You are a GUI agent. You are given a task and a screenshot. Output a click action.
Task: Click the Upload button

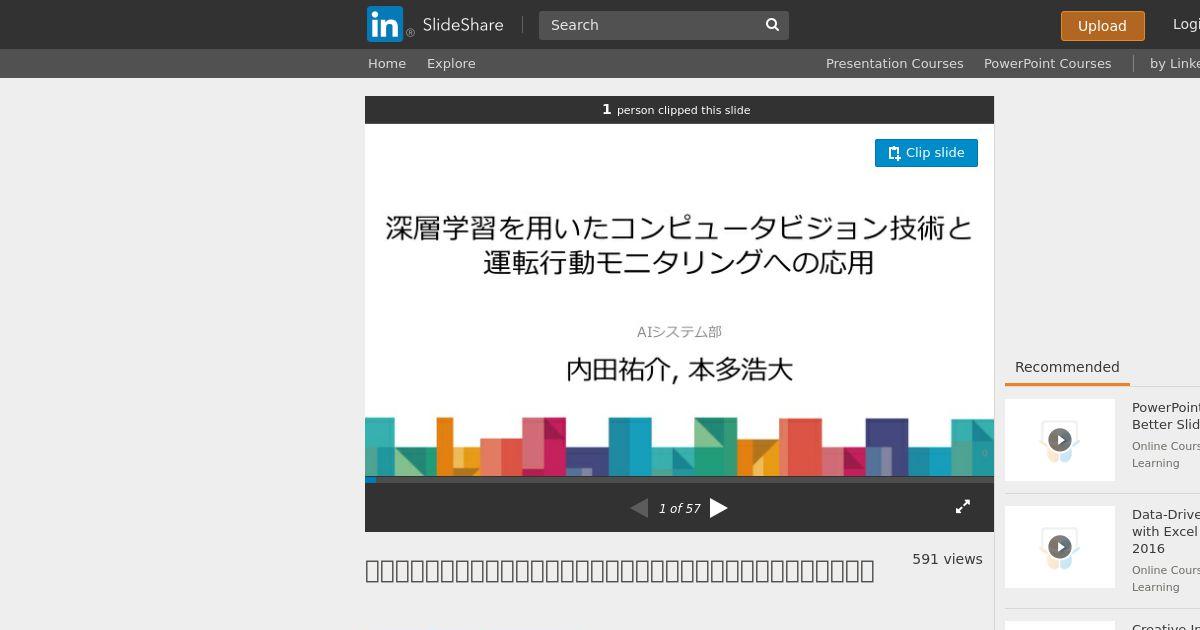point(1102,26)
